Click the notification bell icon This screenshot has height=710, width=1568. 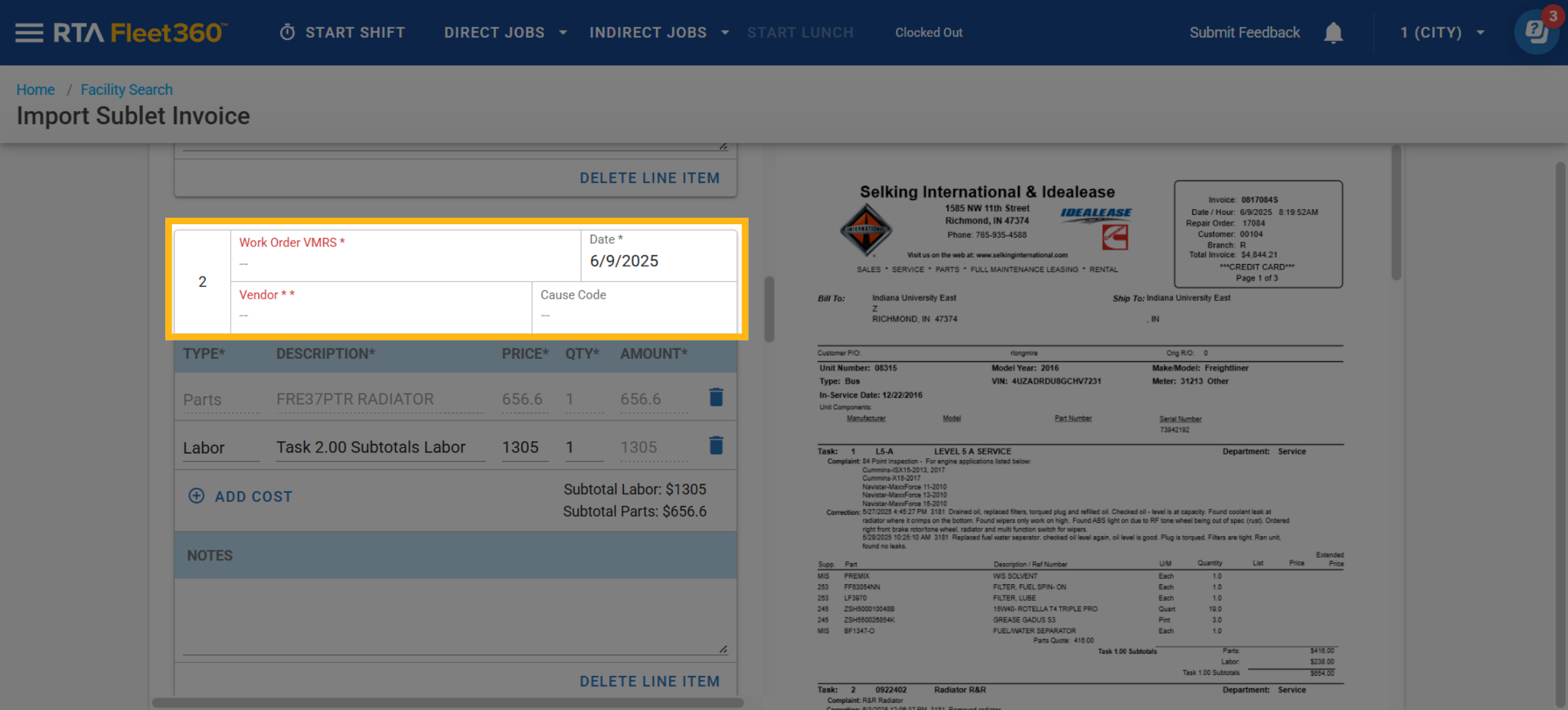pyautogui.click(x=1333, y=33)
